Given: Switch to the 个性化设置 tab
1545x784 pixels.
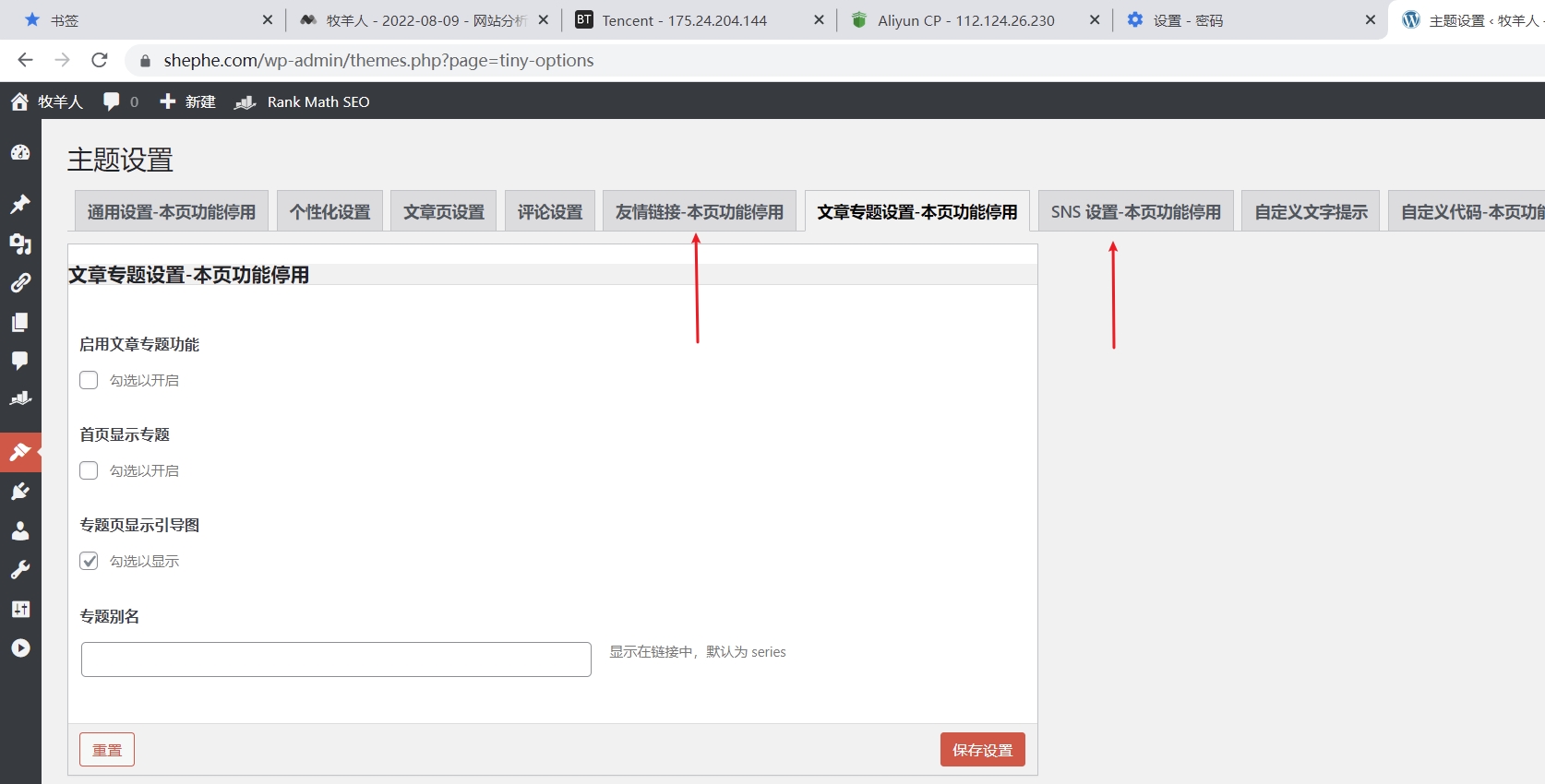Looking at the screenshot, I should [x=329, y=212].
